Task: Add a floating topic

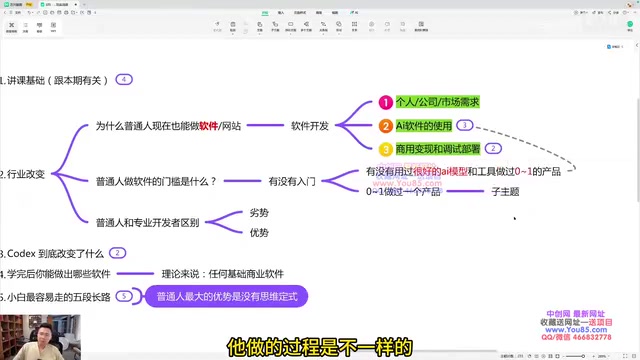Action: click(x=290, y=26)
